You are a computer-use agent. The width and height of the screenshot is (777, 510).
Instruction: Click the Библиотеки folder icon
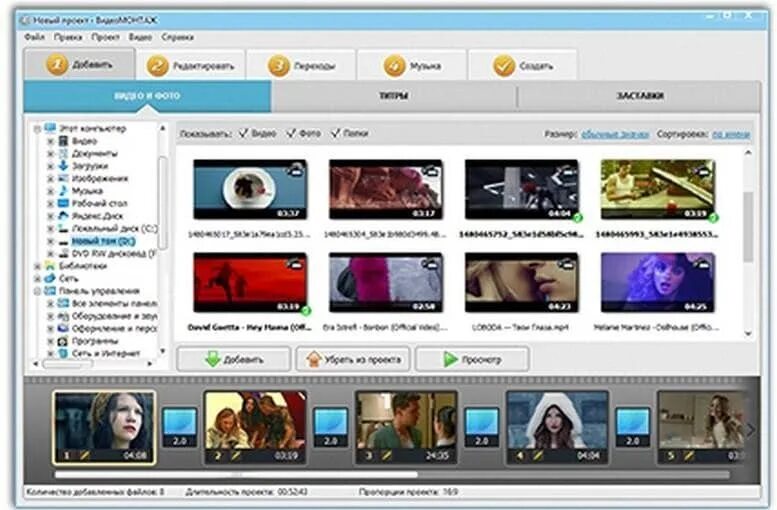pyautogui.click(x=50, y=266)
